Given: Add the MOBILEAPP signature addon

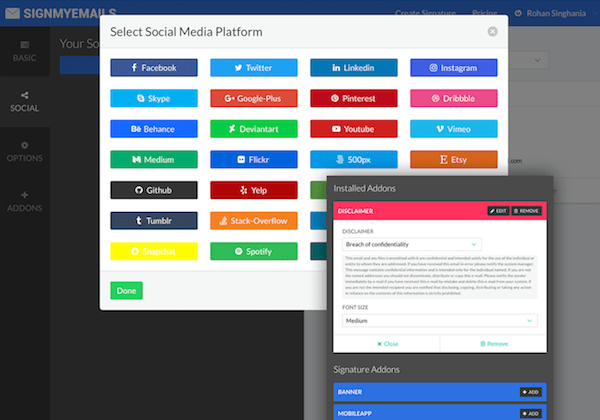Looking at the screenshot, I should [530, 413].
